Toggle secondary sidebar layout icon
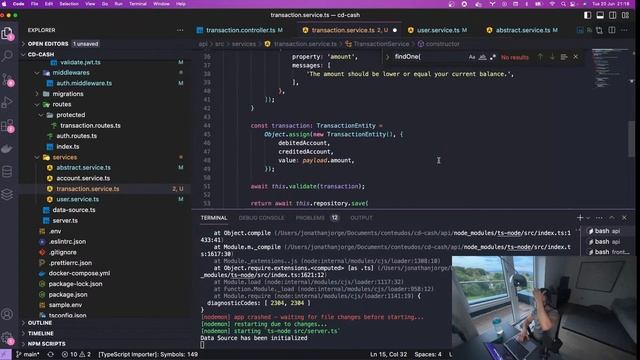Image resolution: width=640 pixels, height=360 pixels. (x=613, y=15)
